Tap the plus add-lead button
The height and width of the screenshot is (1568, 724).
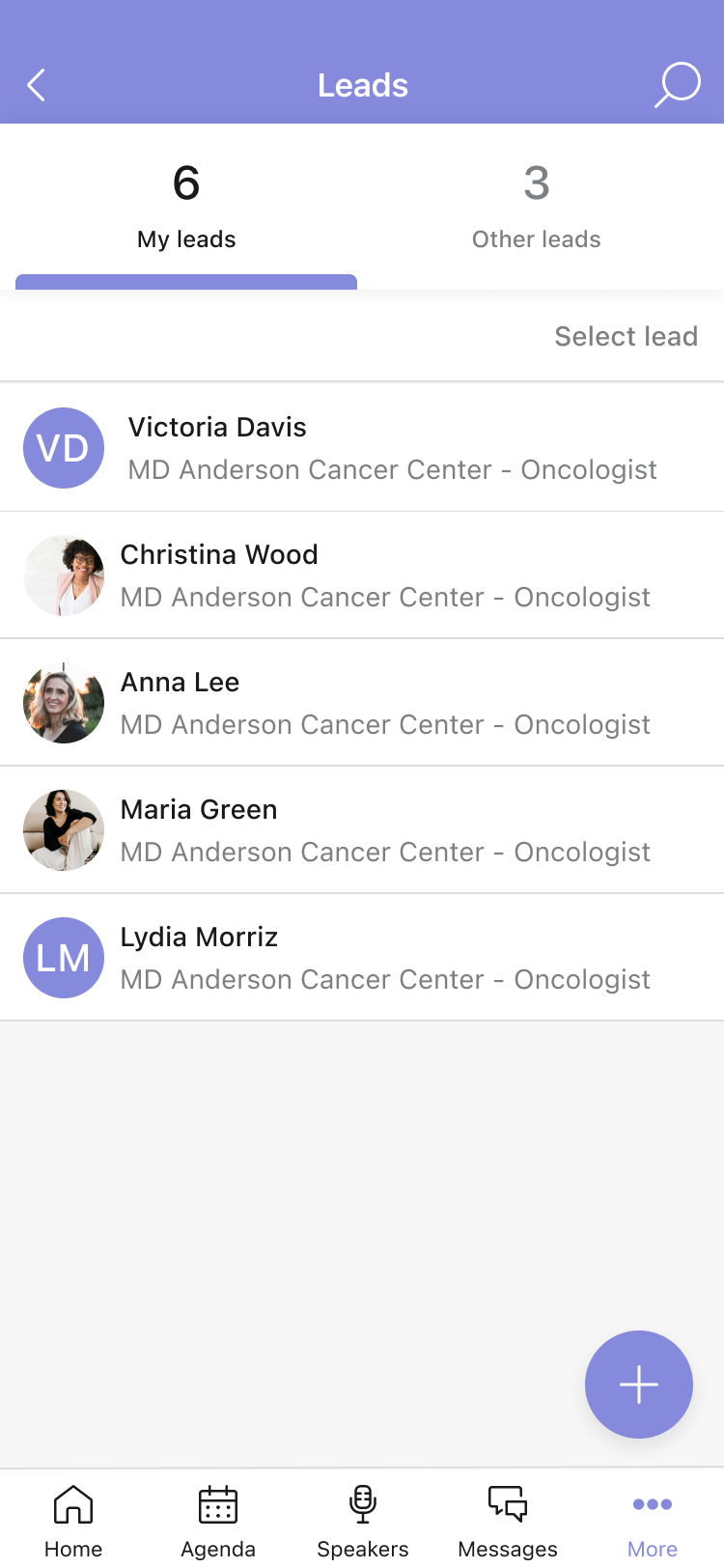(x=639, y=1385)
